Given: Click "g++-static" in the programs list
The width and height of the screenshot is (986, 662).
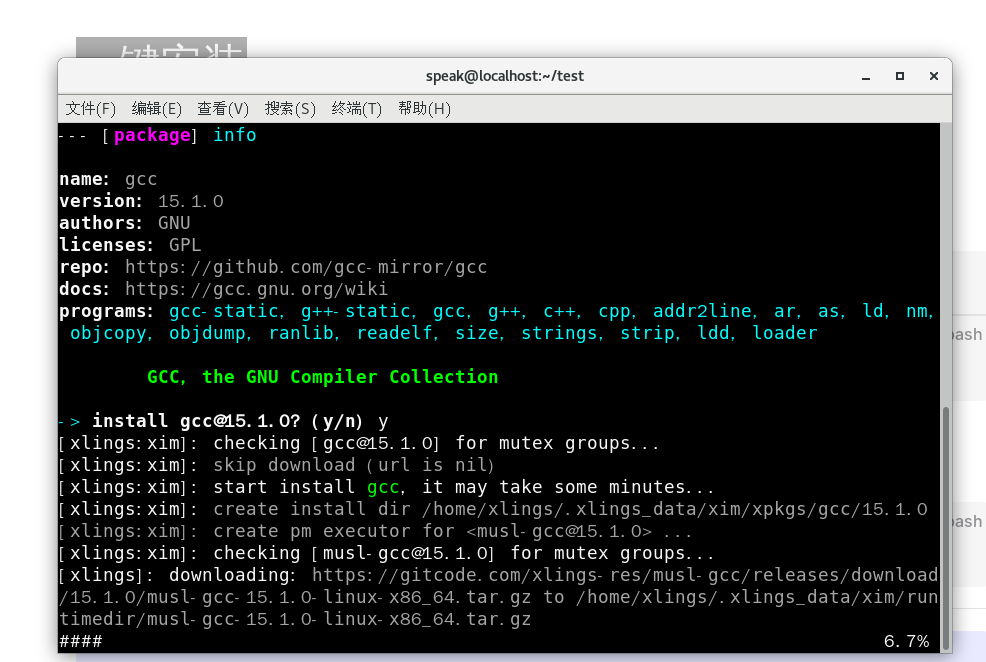Looking at the screenshot, I should 355,311.
